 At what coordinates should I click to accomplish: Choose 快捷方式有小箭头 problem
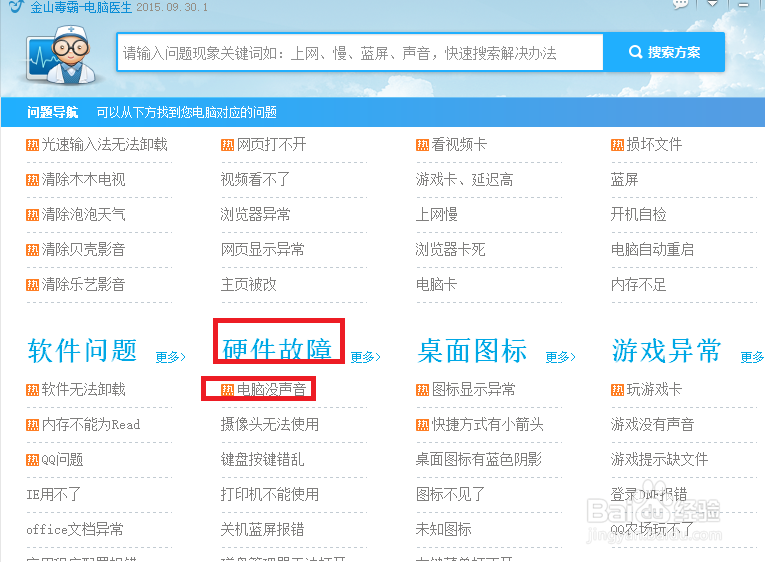click(487, 424)
